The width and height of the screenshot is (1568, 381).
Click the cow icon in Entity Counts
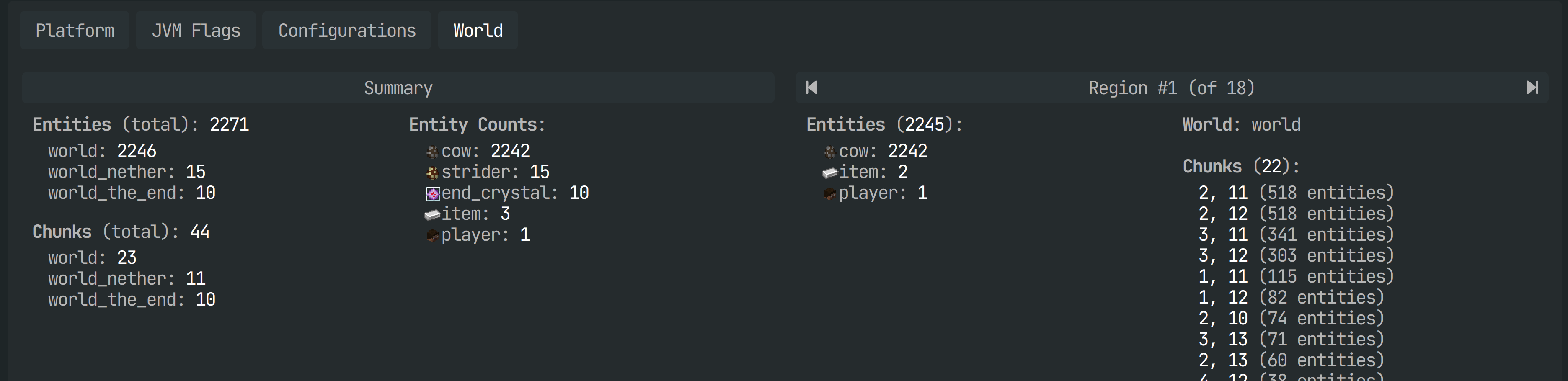point(432,152)
